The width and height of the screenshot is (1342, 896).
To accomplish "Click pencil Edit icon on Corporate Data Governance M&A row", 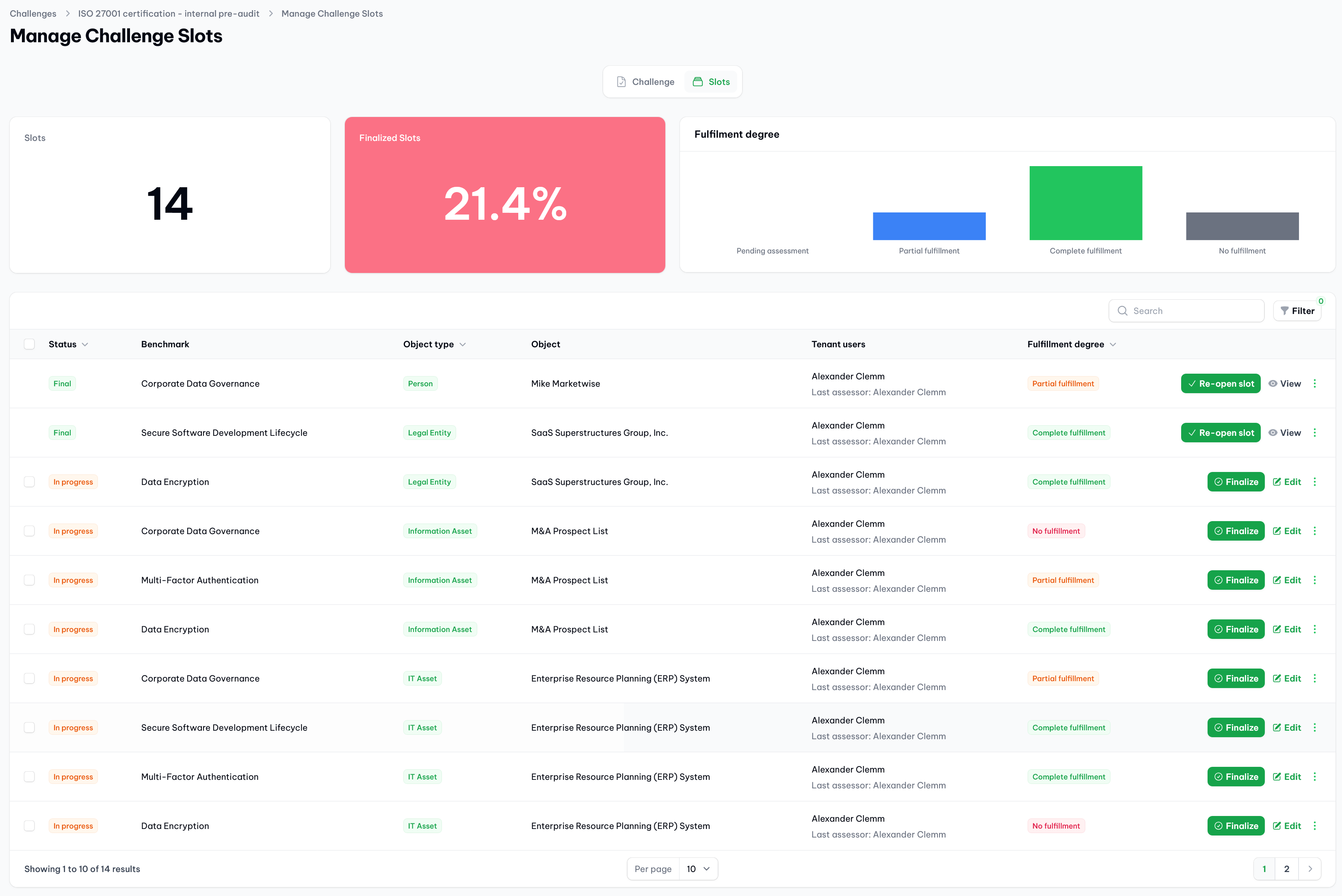I will [1277, 531].
